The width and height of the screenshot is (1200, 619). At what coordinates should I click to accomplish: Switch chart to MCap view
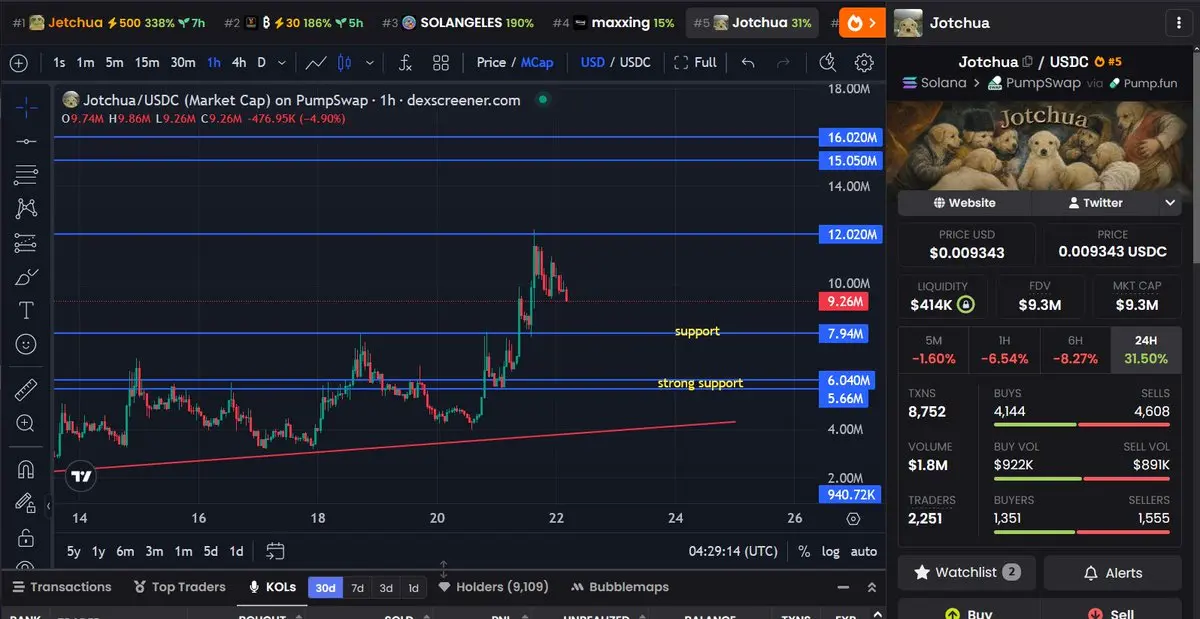(x=537, y=62)
